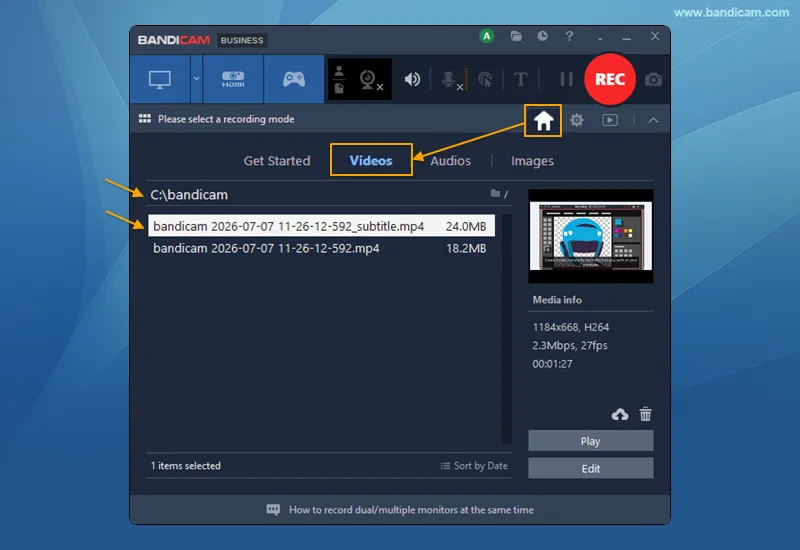The height and width of the screenshot is (550, 800).
Task: Open the screen recording mode dropdown arrow
Action: point(196,79)
